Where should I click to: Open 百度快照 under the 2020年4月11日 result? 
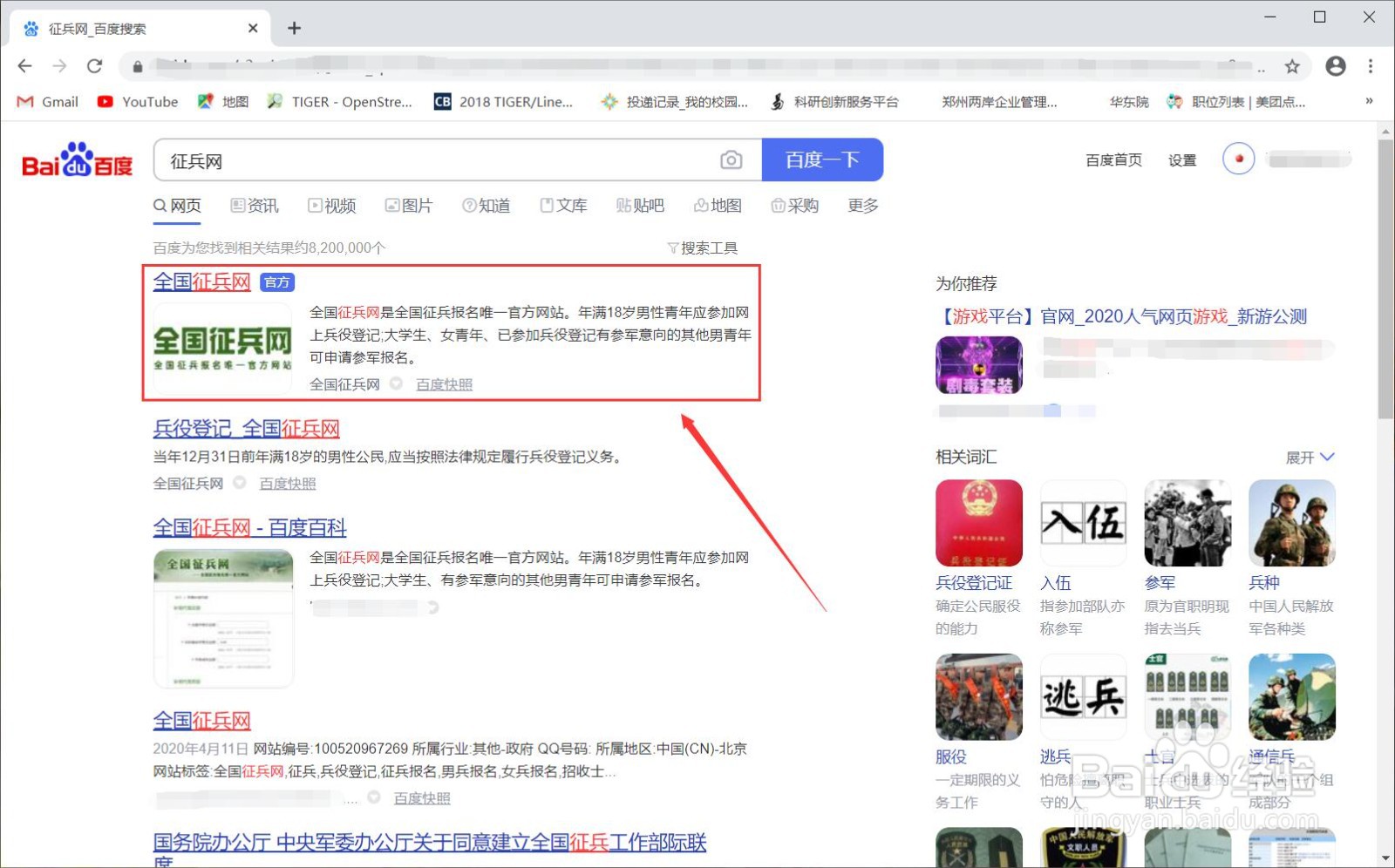pos(422,798)
